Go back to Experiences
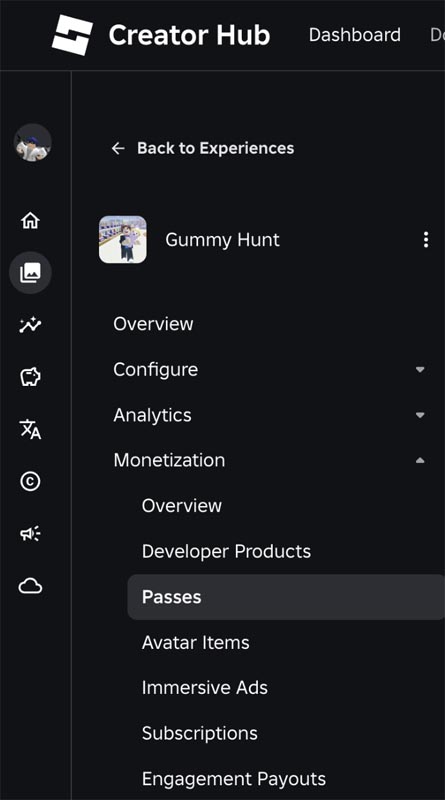This screenshot has height=800, width=445. click(203, 148)
